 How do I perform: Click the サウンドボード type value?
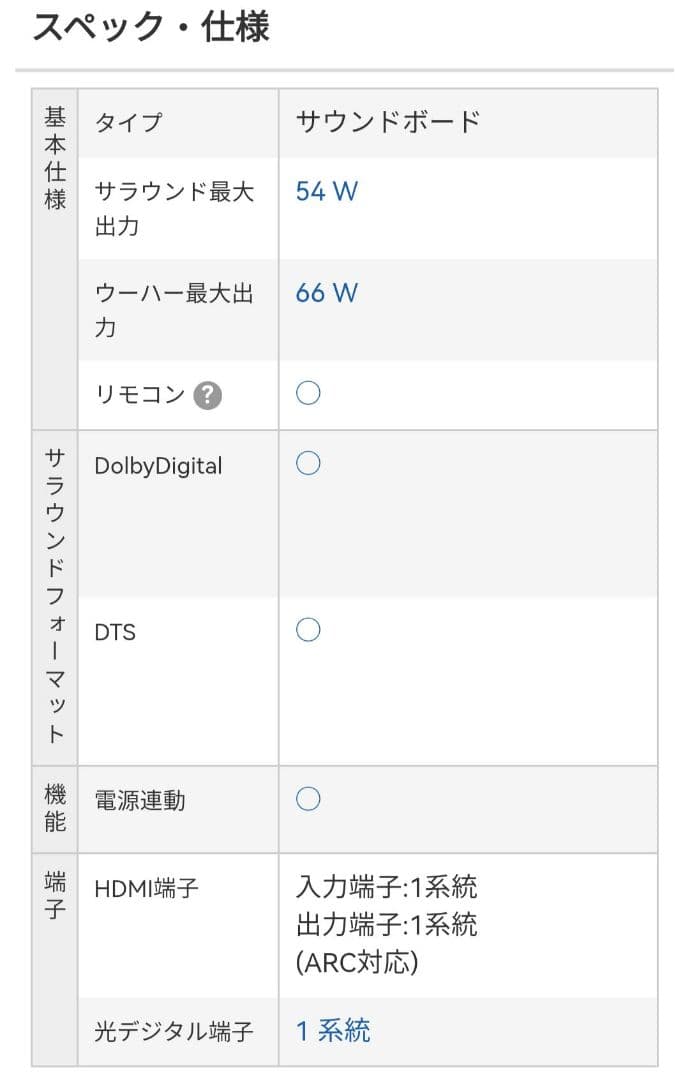pos(388,122)
